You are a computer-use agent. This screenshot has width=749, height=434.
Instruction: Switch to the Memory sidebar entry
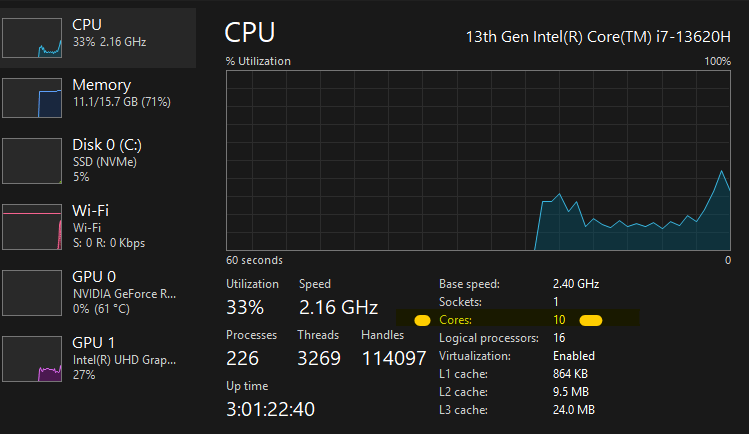point(98,98)
